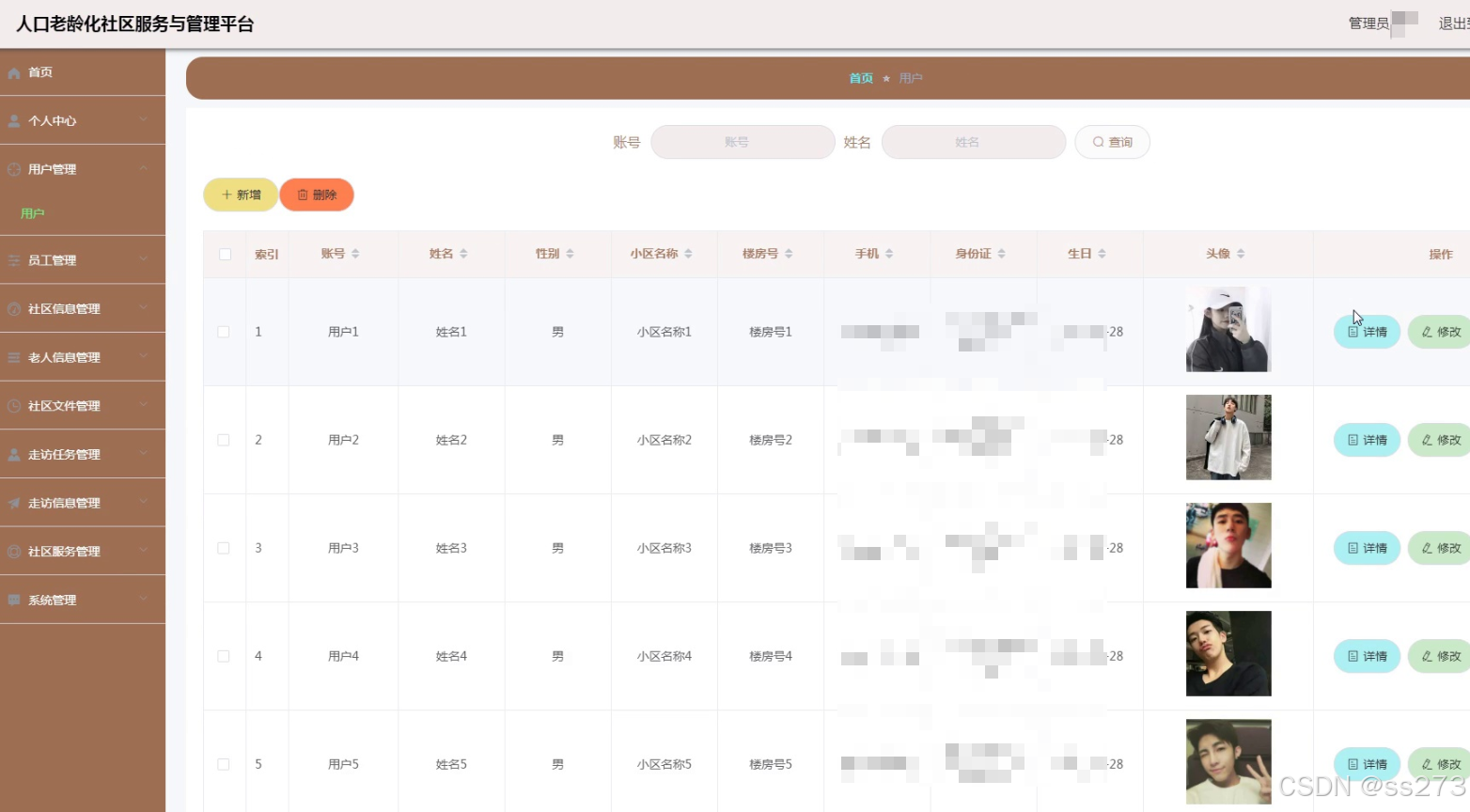
Task: Collapse the 用户管理 menu chevron
Action: tap(144, 168)
